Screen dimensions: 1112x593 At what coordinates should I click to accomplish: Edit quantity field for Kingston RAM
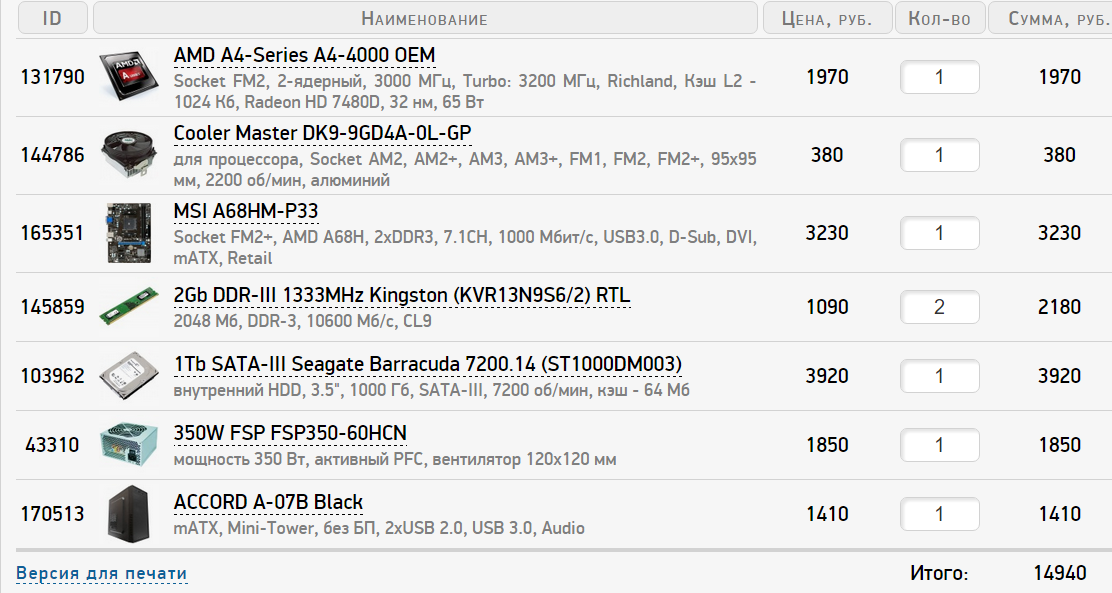tap(939, 307)
